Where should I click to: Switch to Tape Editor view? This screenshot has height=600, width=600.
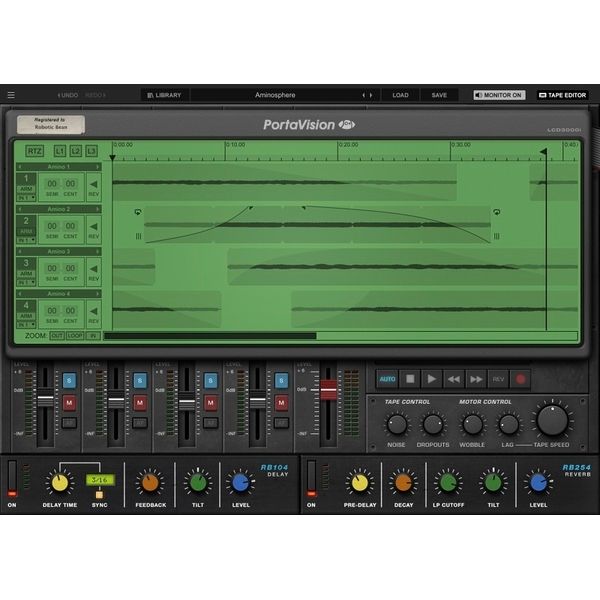coord(562,95)
